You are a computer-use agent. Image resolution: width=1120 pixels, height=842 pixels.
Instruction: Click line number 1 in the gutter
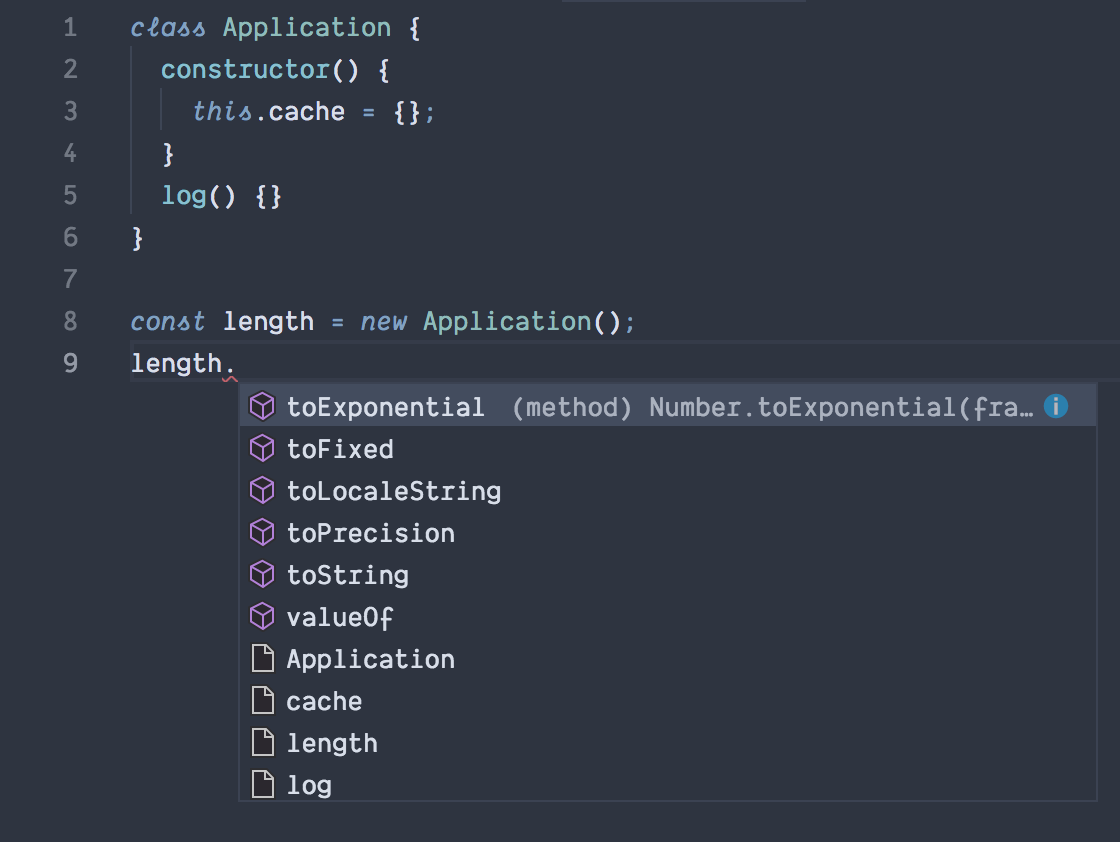point(67,27)
